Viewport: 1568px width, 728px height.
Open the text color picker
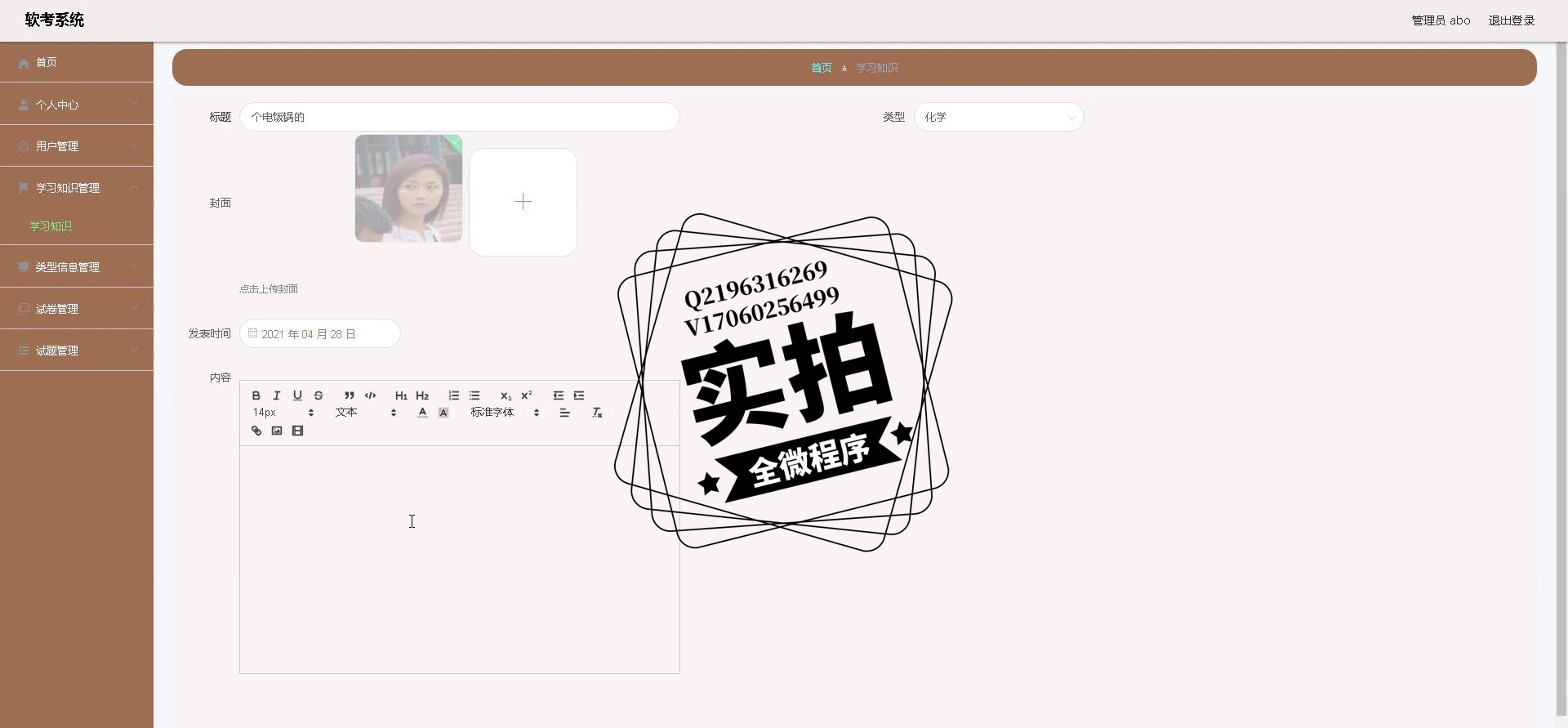[422, 413]
